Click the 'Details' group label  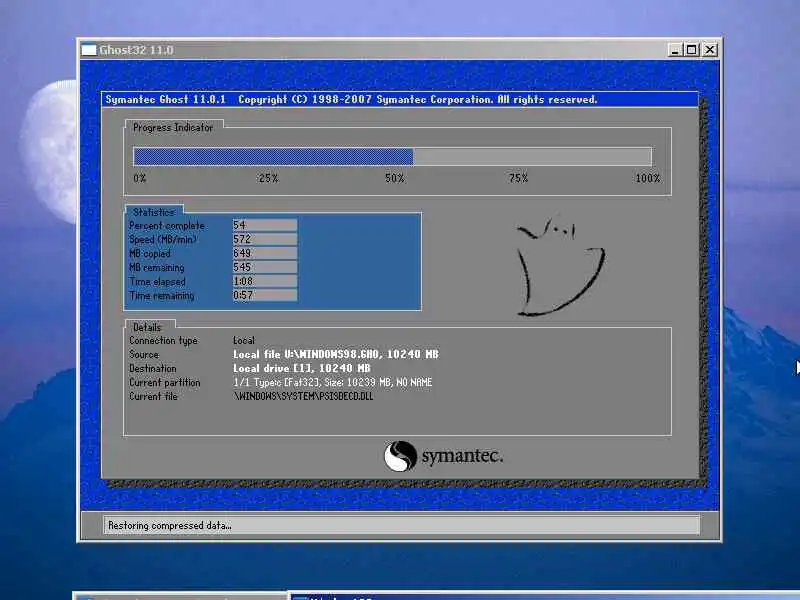(x=147, y=327)
